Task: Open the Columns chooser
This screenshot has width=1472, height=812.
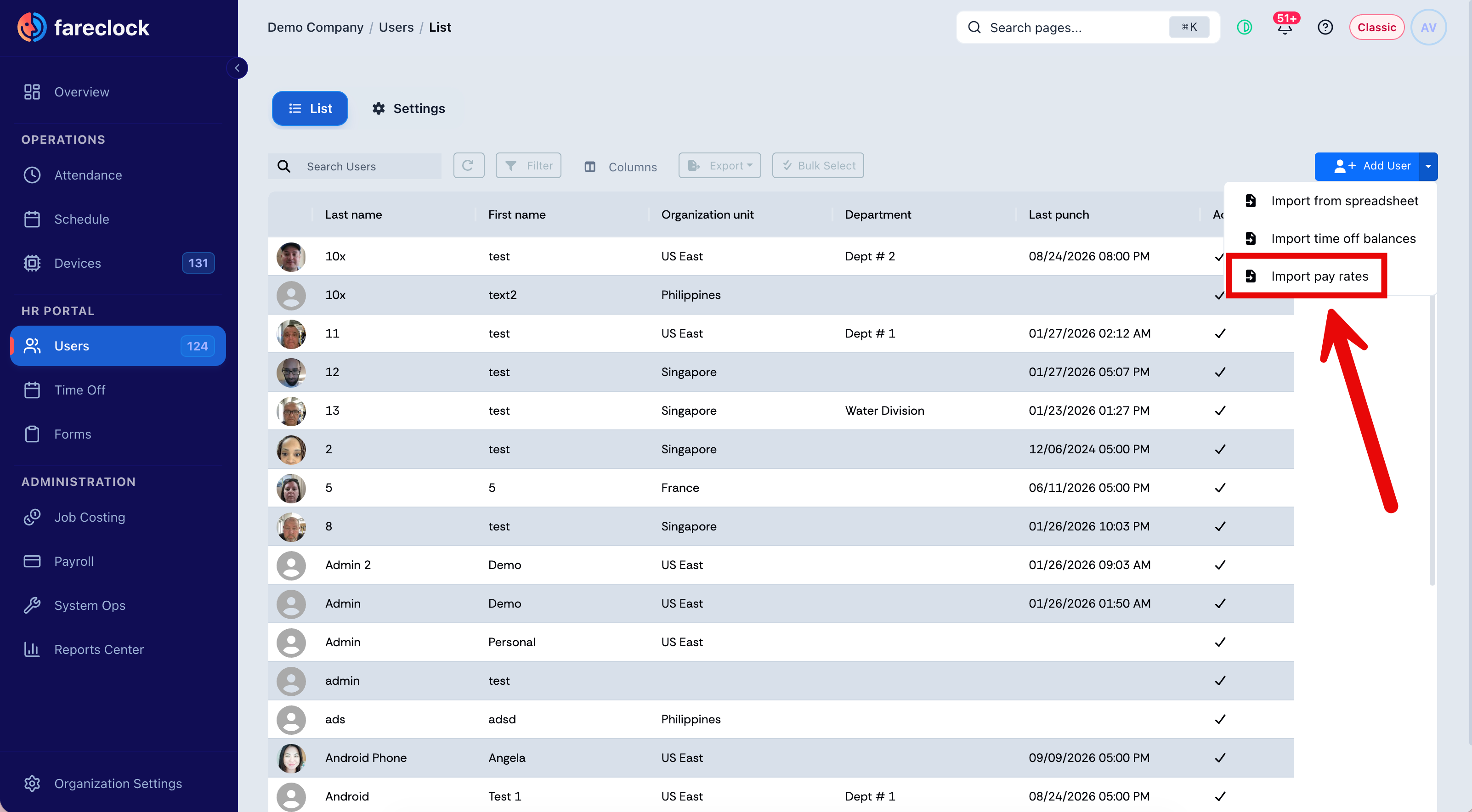Action: click(x=621, y=167)
